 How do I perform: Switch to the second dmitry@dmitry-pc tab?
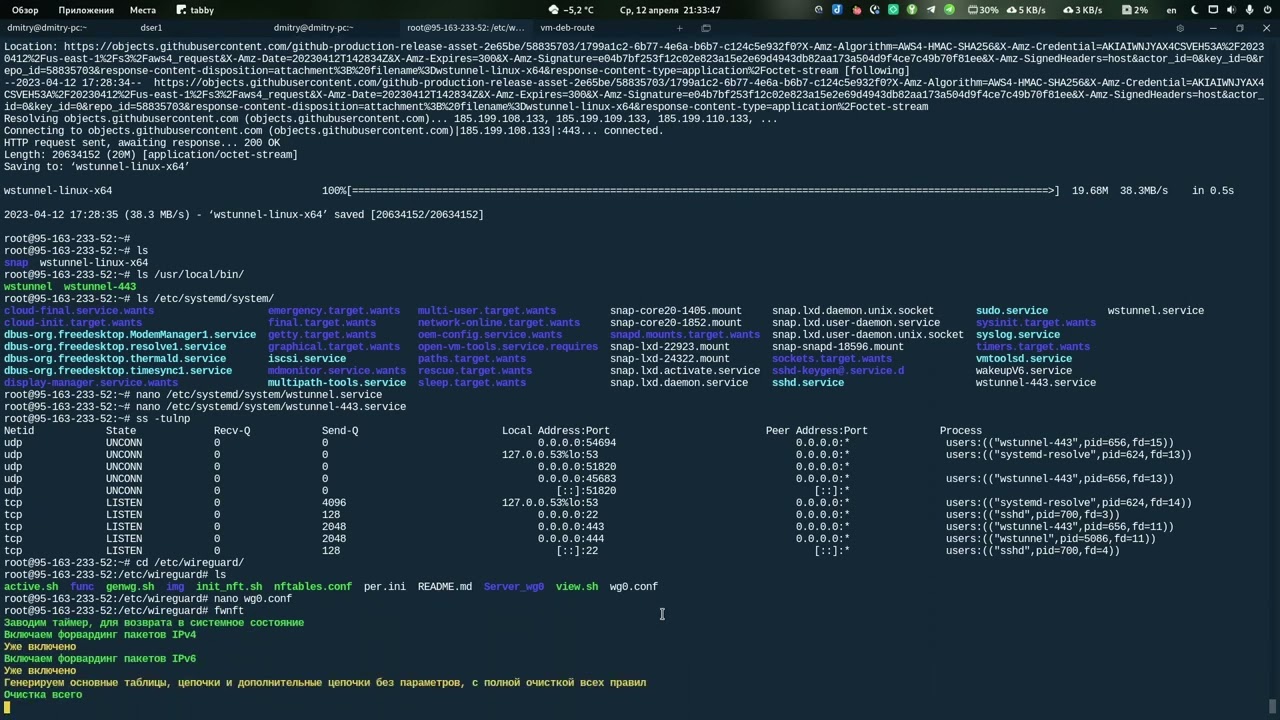(314, 28)
